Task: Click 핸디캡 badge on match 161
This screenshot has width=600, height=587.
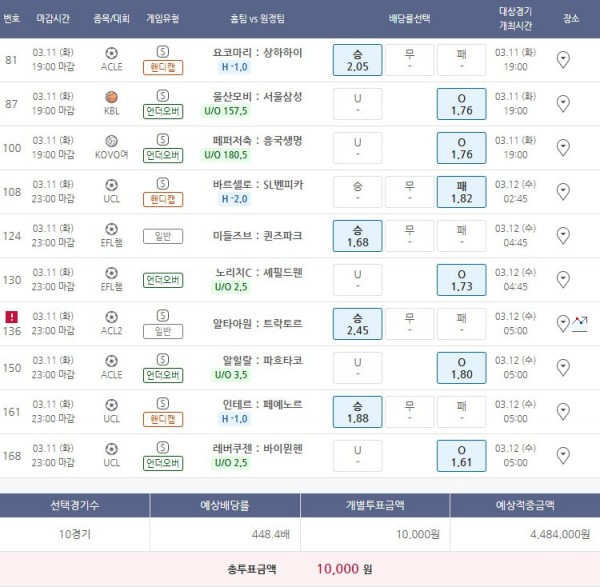Action: point(162,419)
